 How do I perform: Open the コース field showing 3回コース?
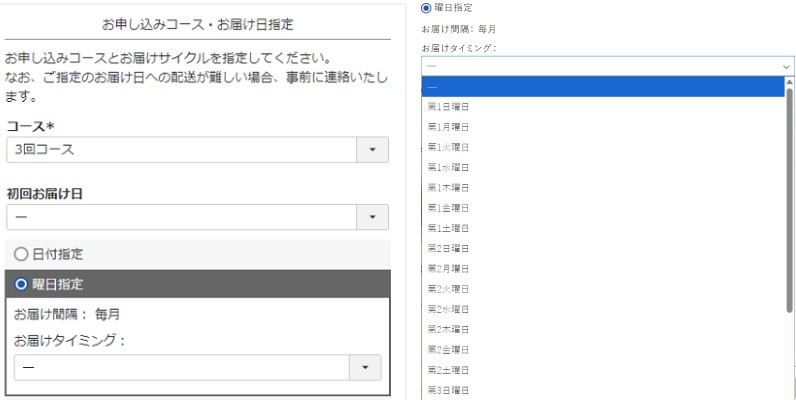pos(181,149)
